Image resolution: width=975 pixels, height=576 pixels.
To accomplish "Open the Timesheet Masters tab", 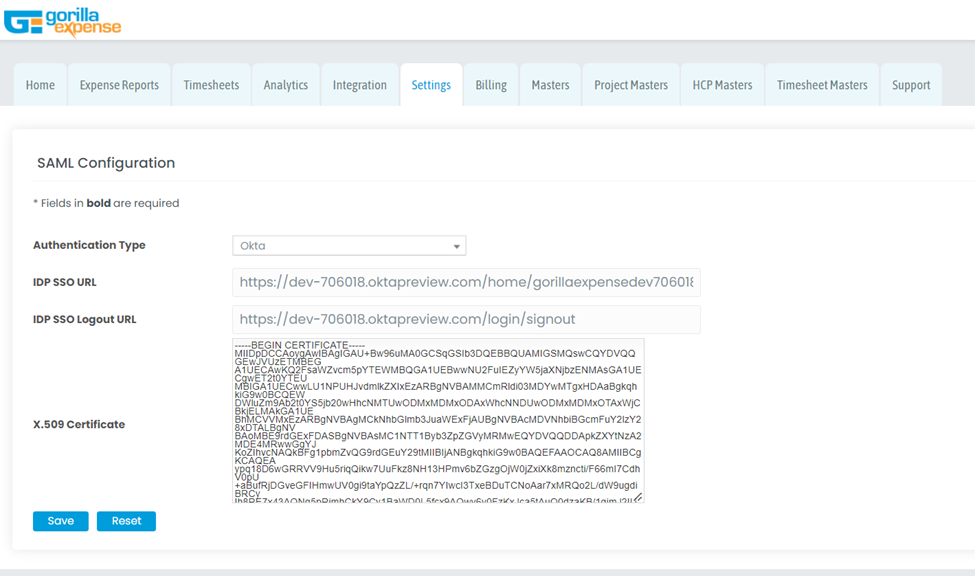I will pos(822,85).
